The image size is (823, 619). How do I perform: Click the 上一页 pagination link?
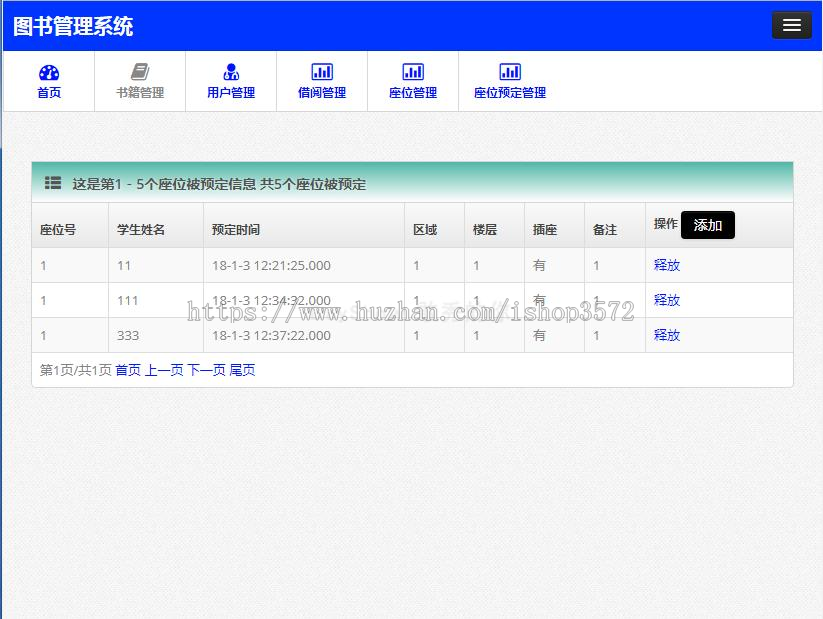click(x=164, y=370)
